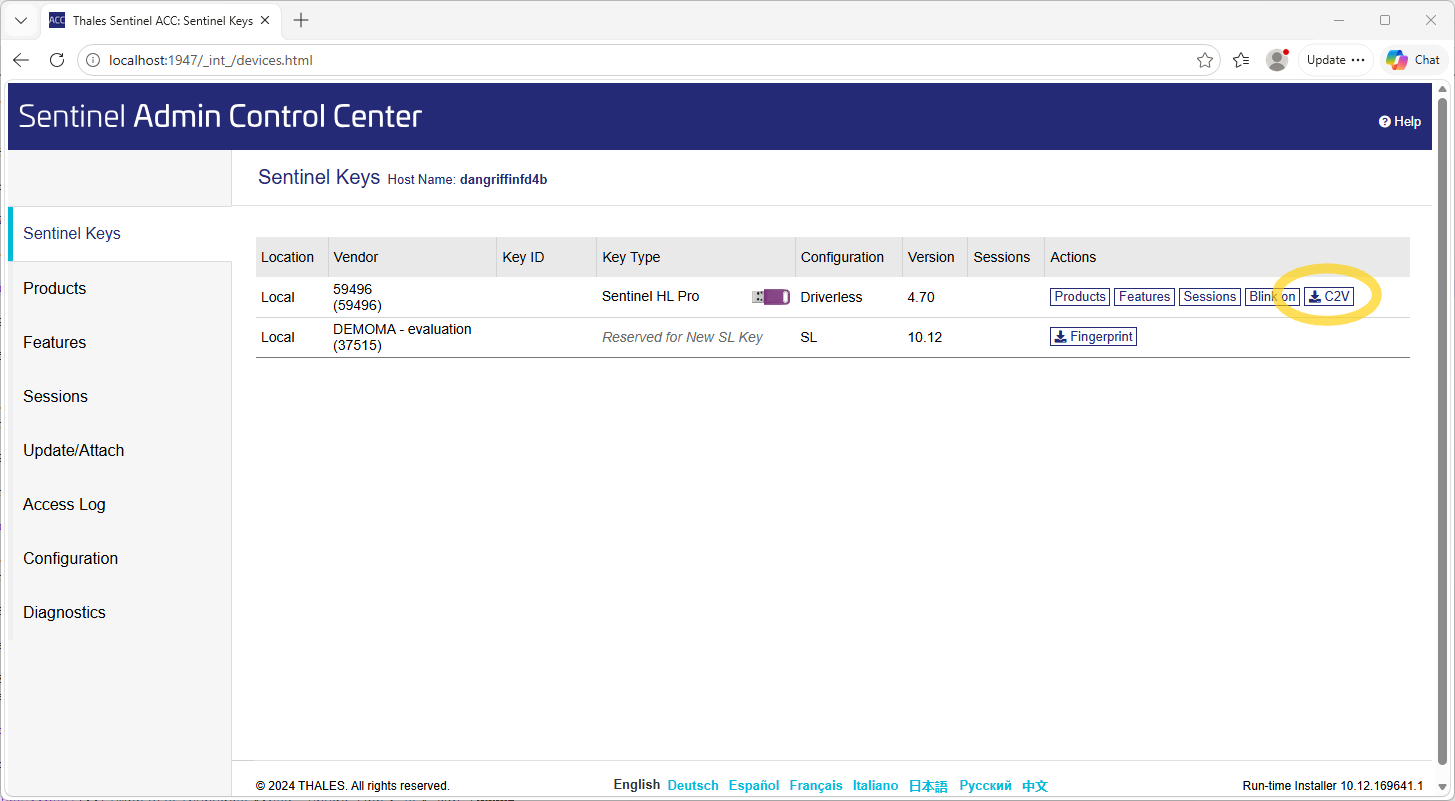
Task: Open the Products sidebar page
Action: 120,288
